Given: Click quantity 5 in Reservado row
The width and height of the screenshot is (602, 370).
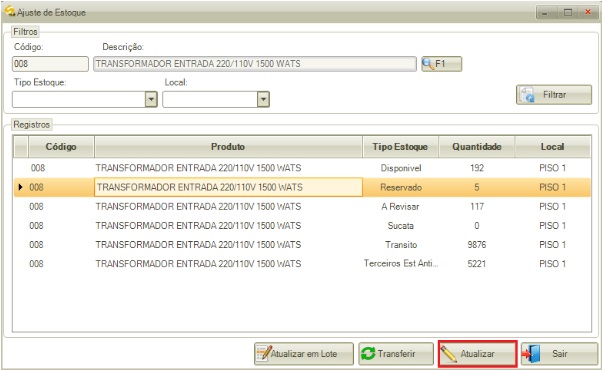Looking at the screenshot, I should 477,187.
